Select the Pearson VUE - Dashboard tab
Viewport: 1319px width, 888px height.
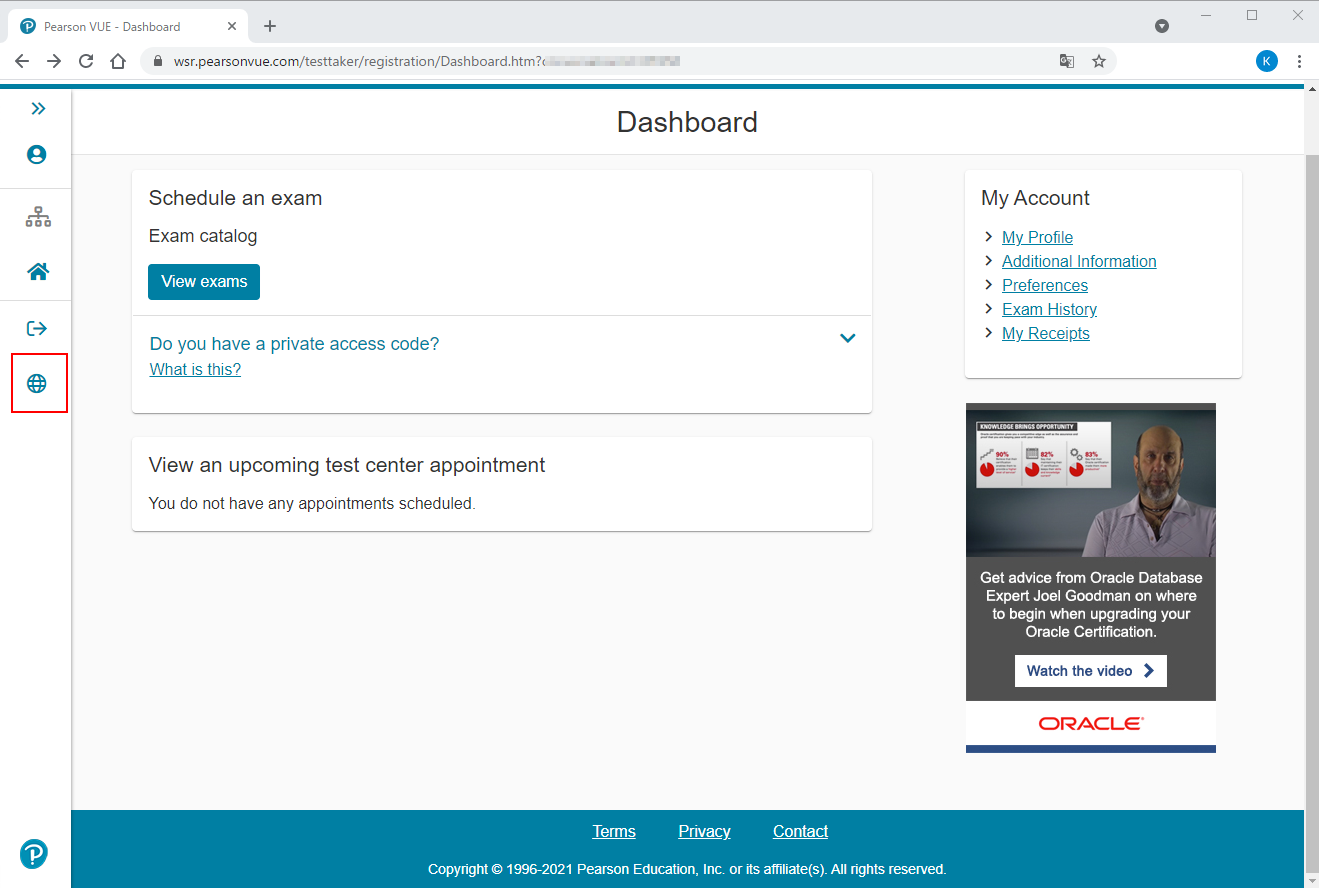pyautogui.click(x=112, y=26)
